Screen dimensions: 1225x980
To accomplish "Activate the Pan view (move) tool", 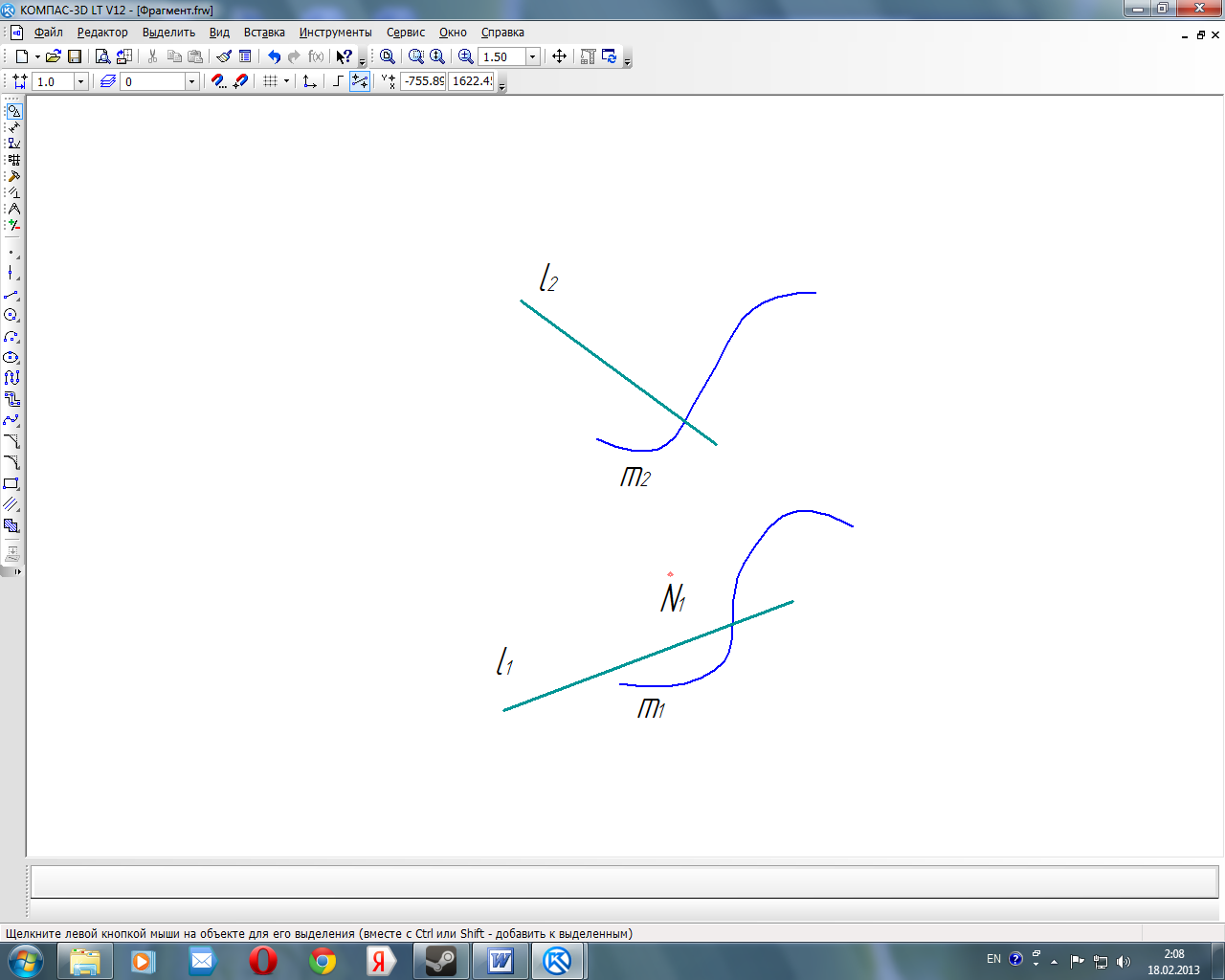I will [x=560, y=56].
